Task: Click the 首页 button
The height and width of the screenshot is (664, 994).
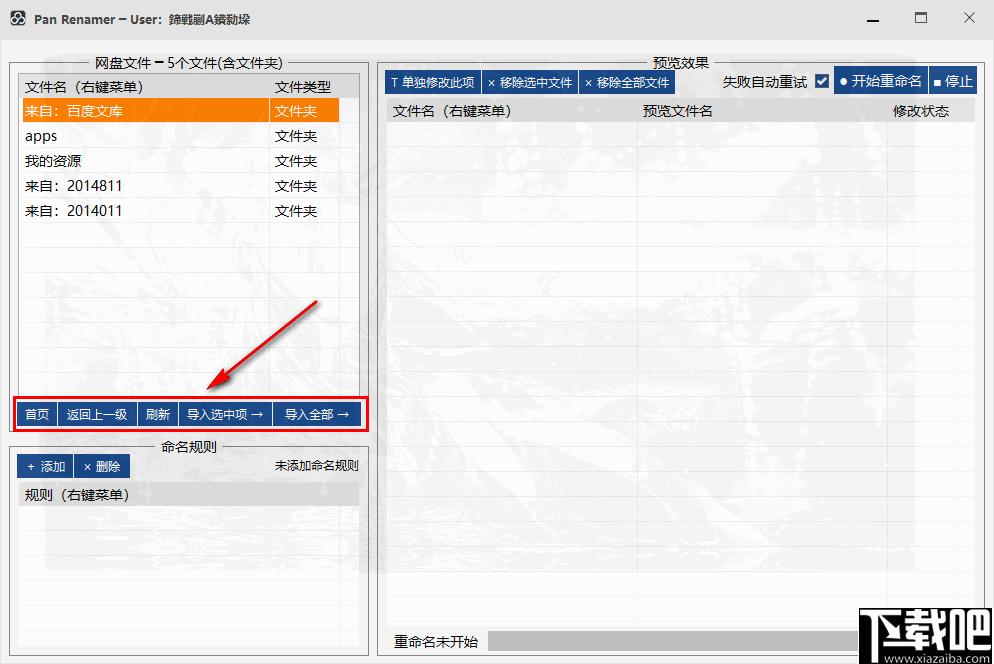Action: click(37, 414)
